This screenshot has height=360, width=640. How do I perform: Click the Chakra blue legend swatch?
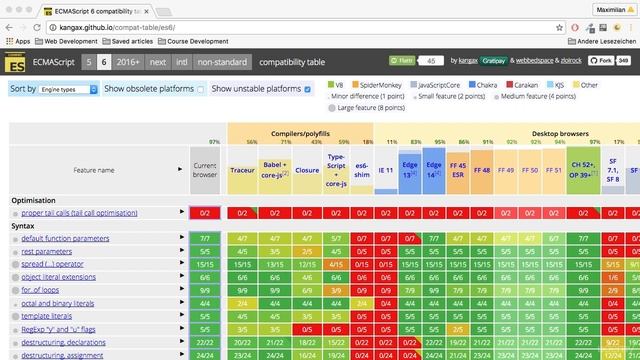(x=472, y=84)
